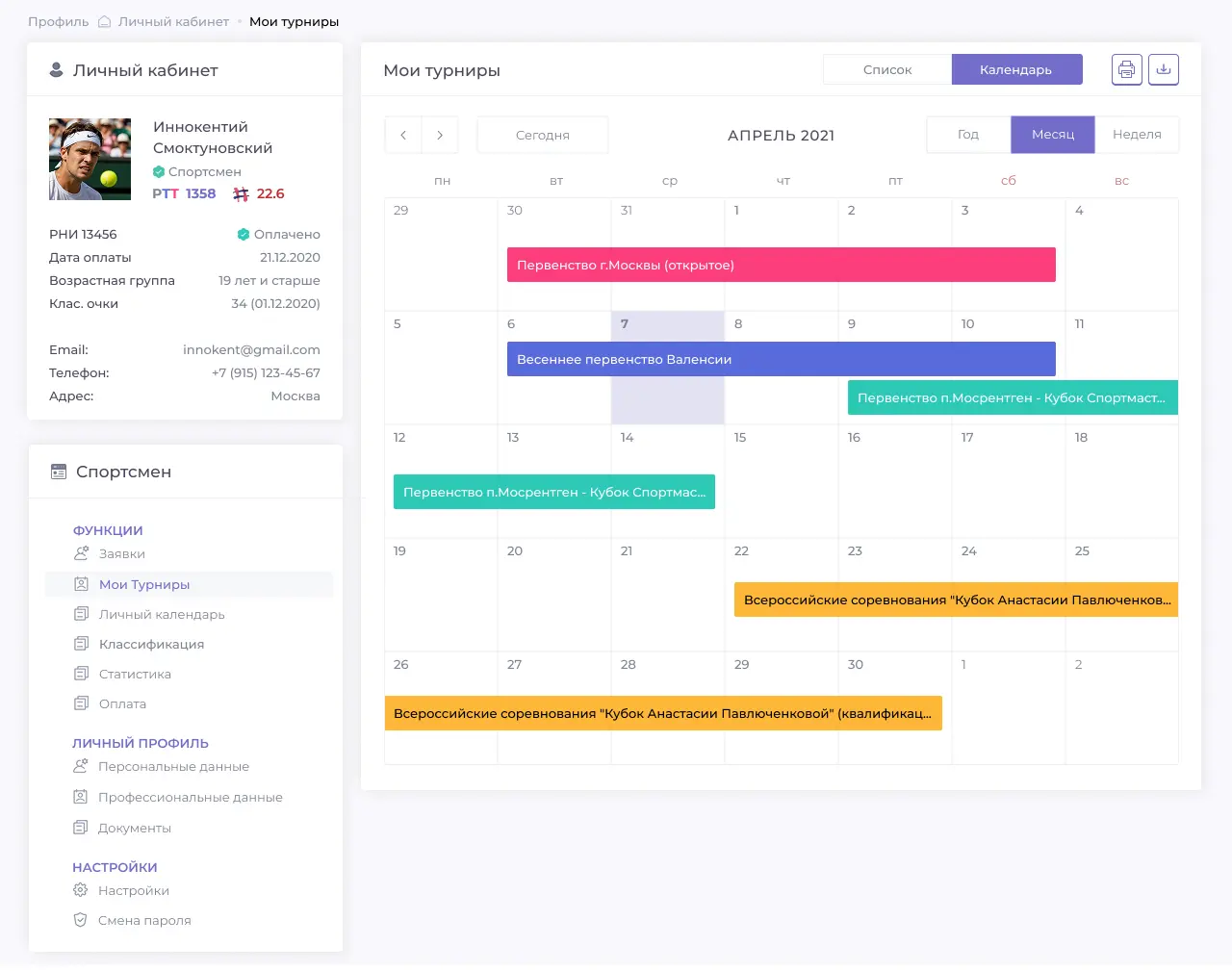The height and width of the screenshot is (971, 1232).
Task: Click the athlete profile photo
Action: [90, 159]
